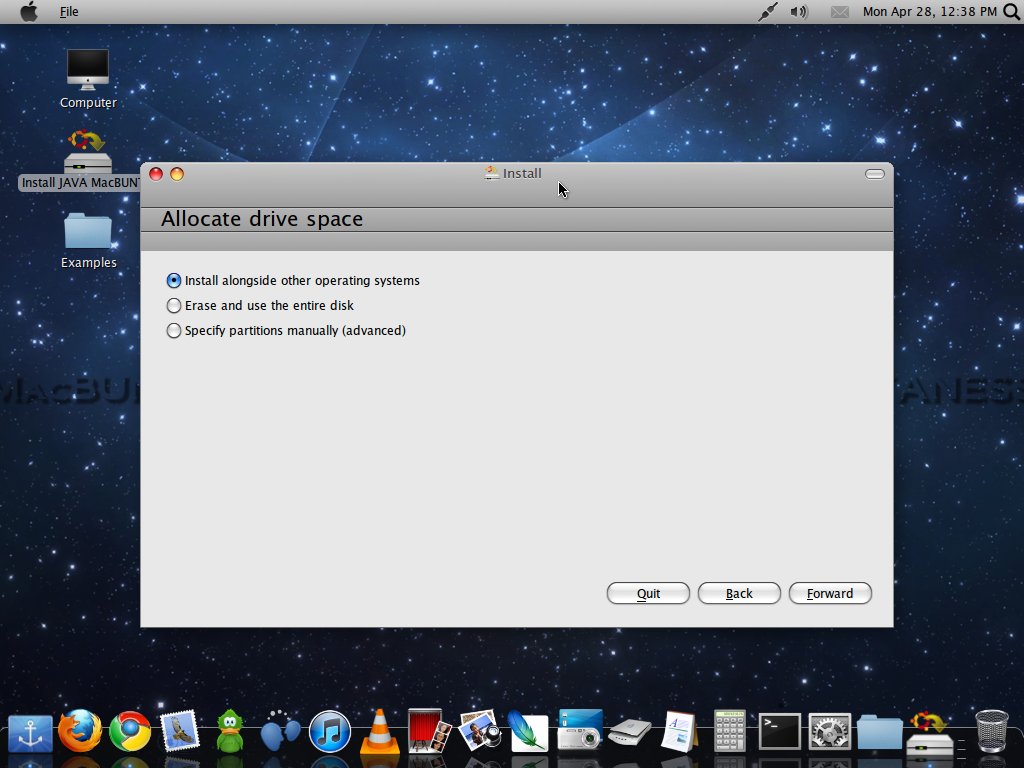Click the date and time in menu bar

929,12
